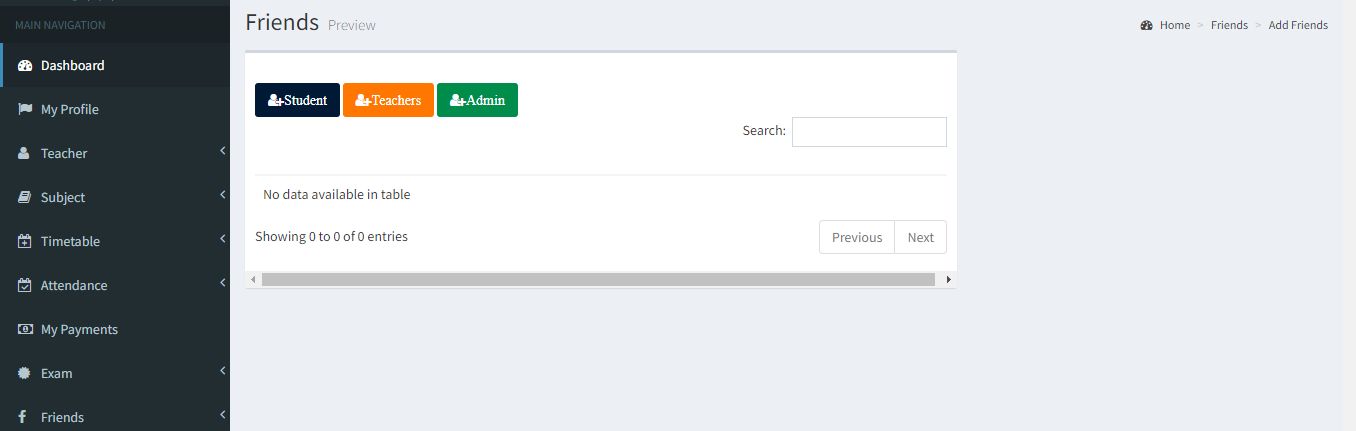1356x431 pixels.
Task: Click the Friends Facebook-style icon in sidebar
Action: coord(23,418)
